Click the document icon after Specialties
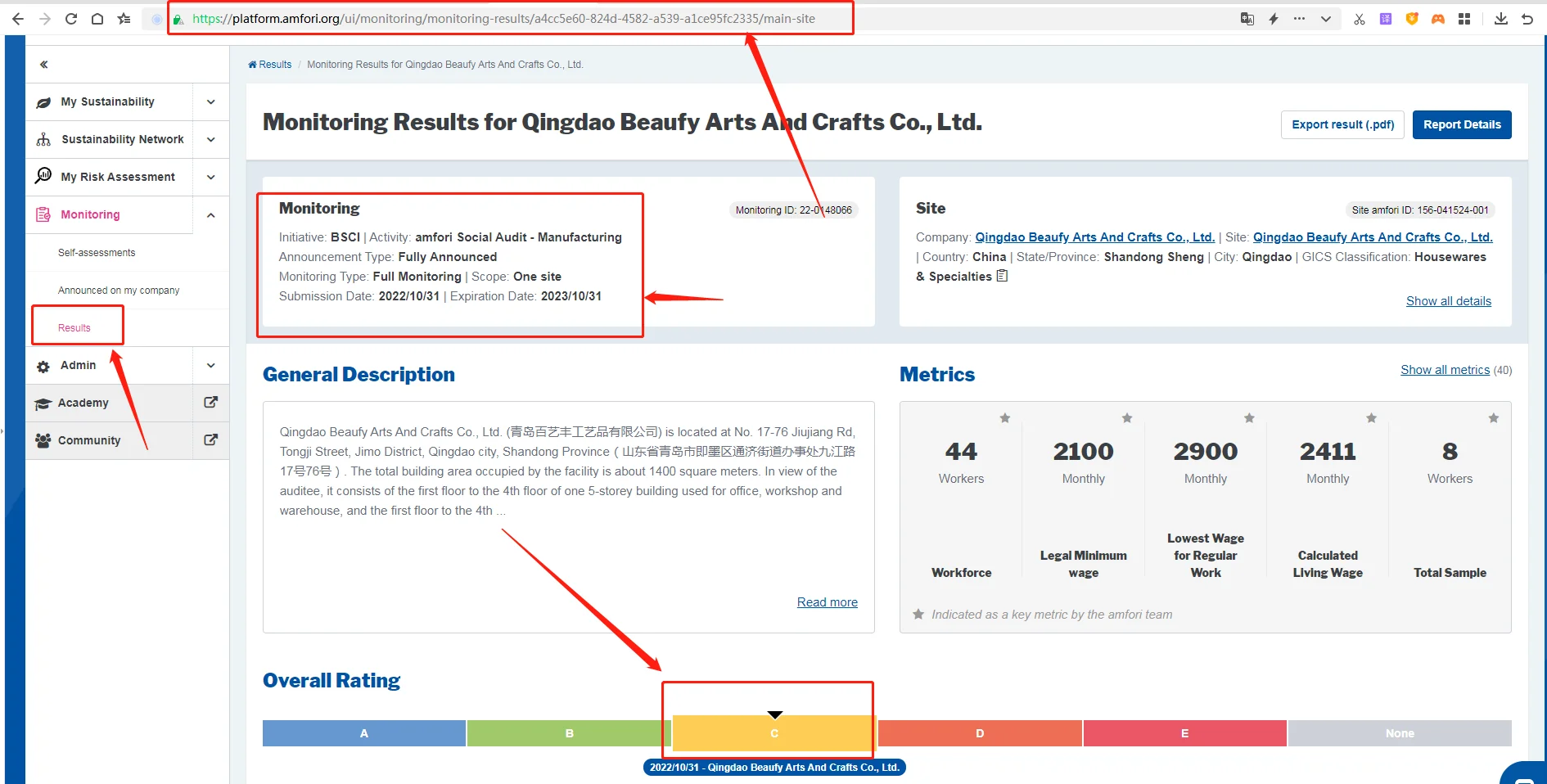 tap(1003, 276)
